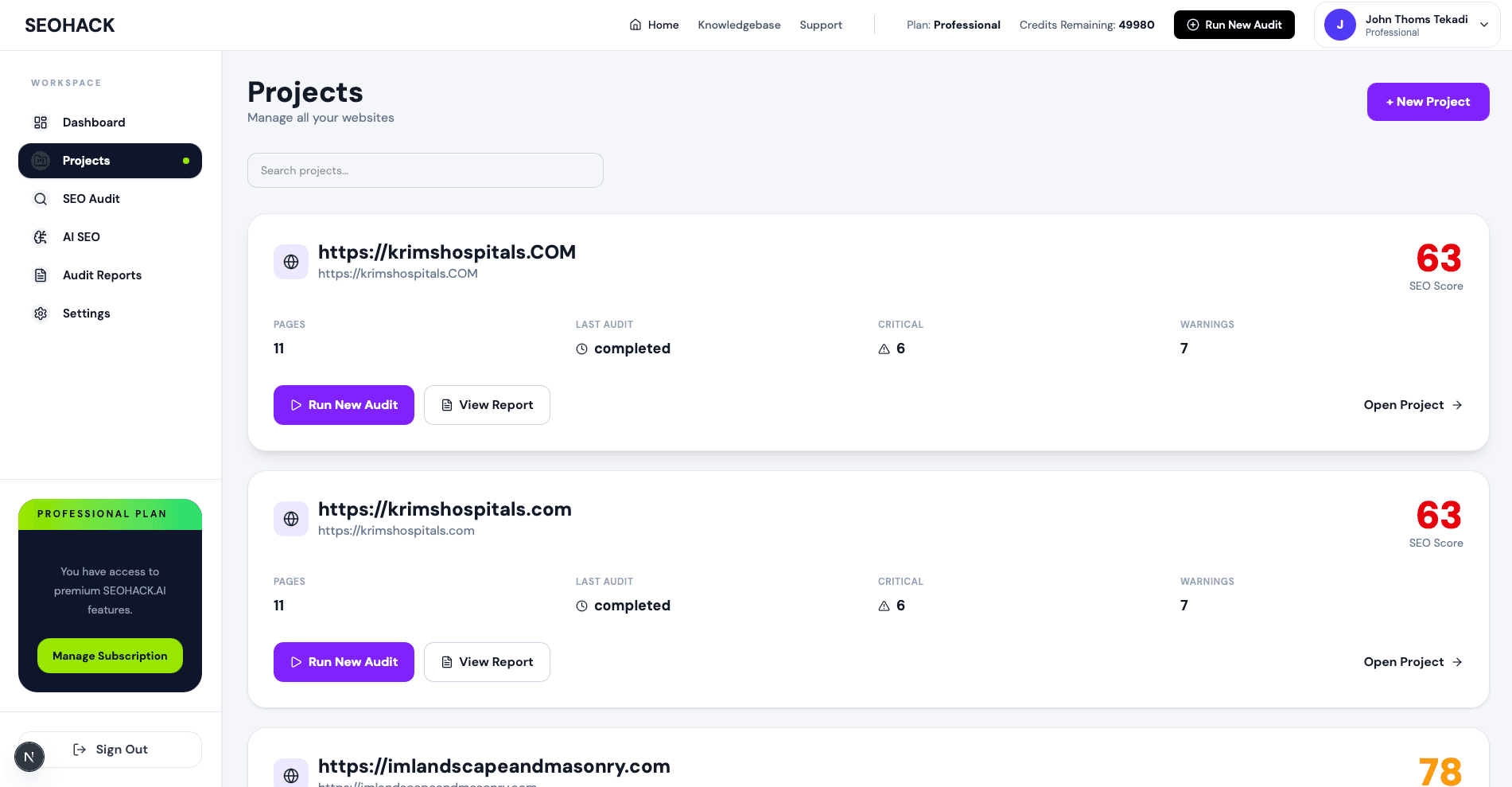The height and width of the screenshot is (787, 1512).
Task: Go to Home in the top navigation
Action: coord(654,25)
